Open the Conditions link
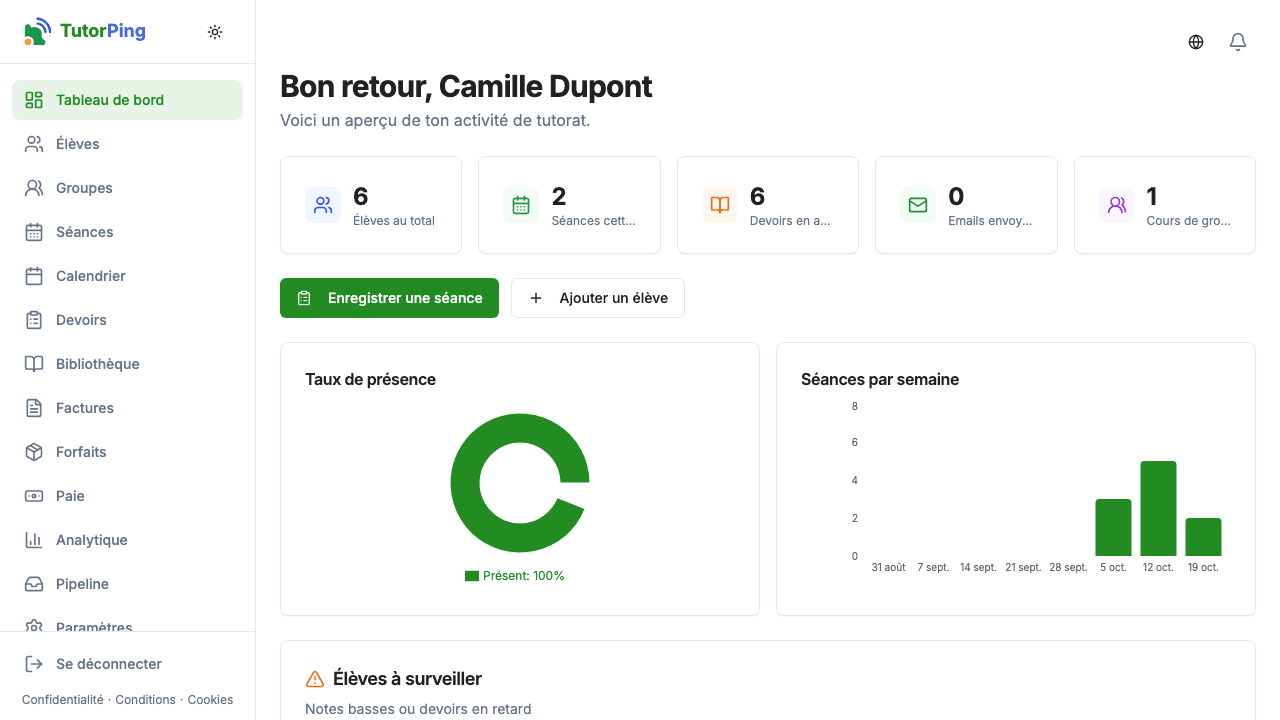 145,700
